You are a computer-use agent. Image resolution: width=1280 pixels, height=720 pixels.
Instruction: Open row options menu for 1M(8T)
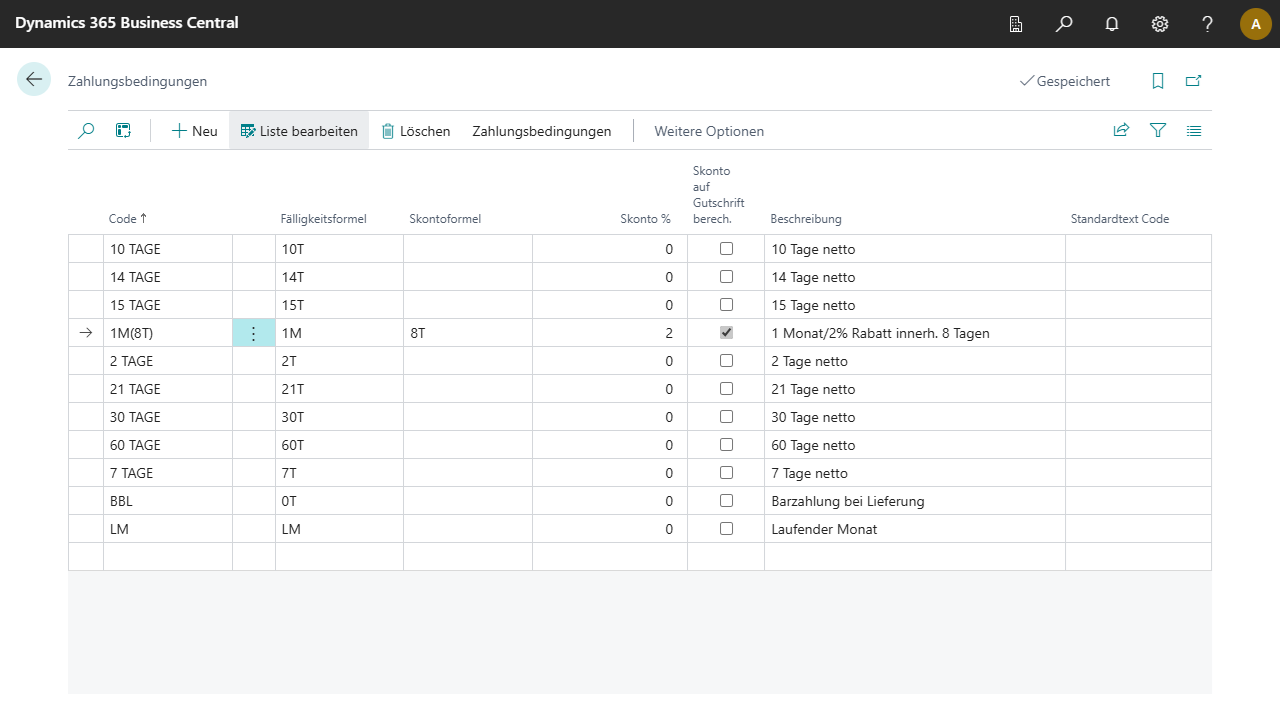point(254,333)
